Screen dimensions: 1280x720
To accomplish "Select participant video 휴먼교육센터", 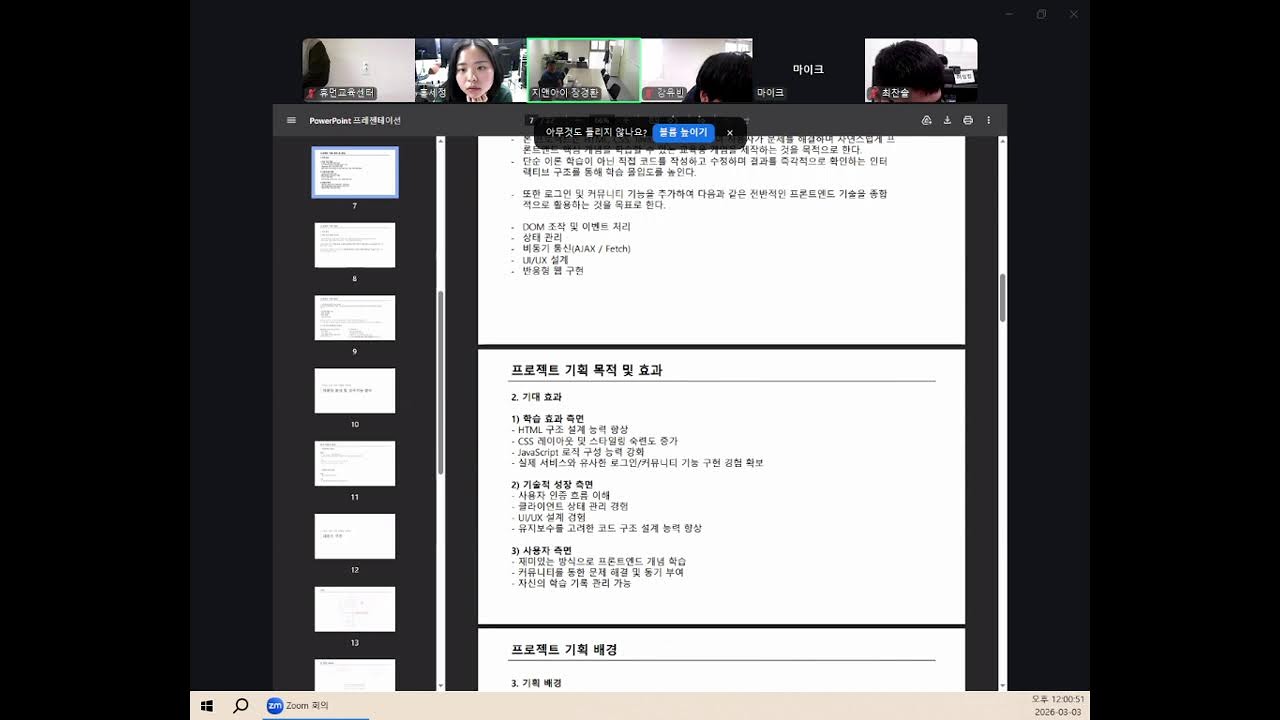I will [359, 70].
